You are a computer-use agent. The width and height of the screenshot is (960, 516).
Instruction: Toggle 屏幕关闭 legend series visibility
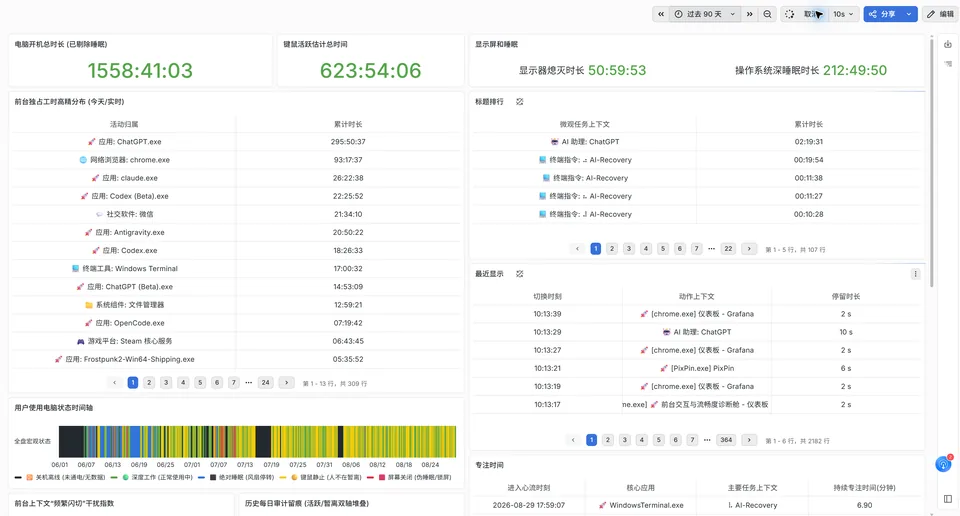click(x=414, y=477)
